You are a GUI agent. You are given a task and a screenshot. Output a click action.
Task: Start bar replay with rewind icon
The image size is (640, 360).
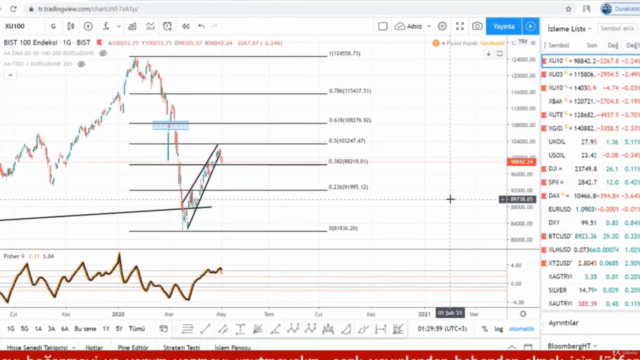pyautogui.click(x=185, y=26)
